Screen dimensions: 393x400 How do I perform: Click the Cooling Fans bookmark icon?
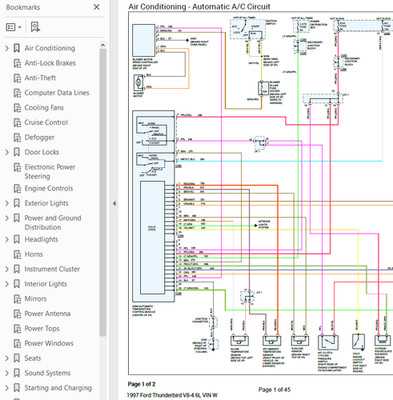[17, 108]
